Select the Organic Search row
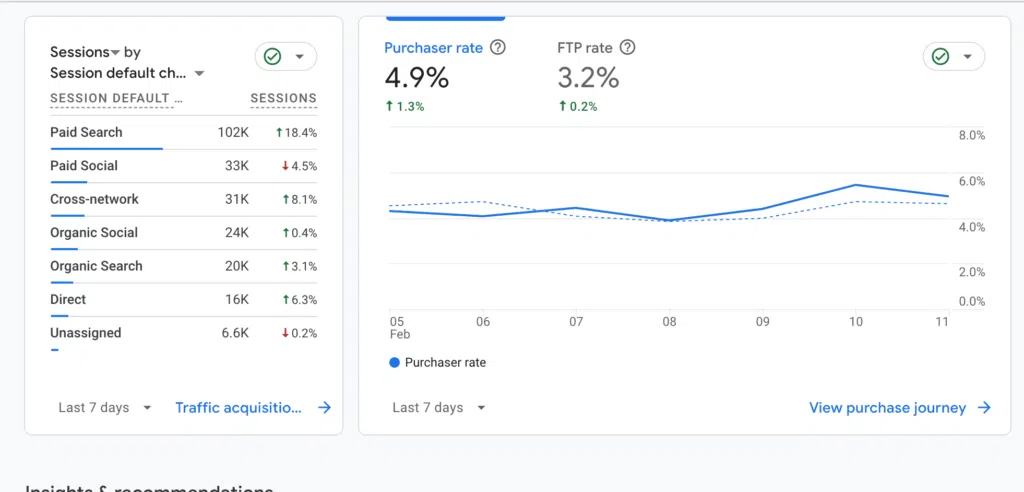Image resolution: width=1024 pixels, height=492 pixels. click(x=184, y=266)
